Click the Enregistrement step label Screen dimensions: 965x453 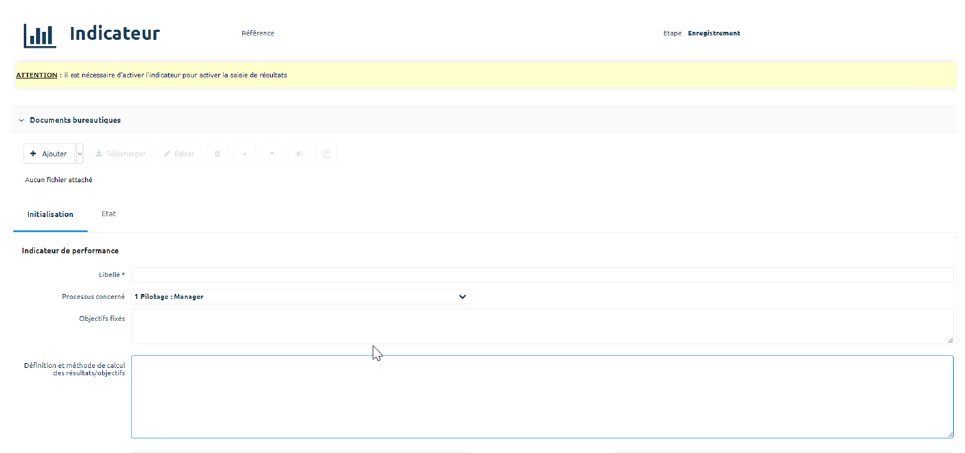tap(713, 33)
